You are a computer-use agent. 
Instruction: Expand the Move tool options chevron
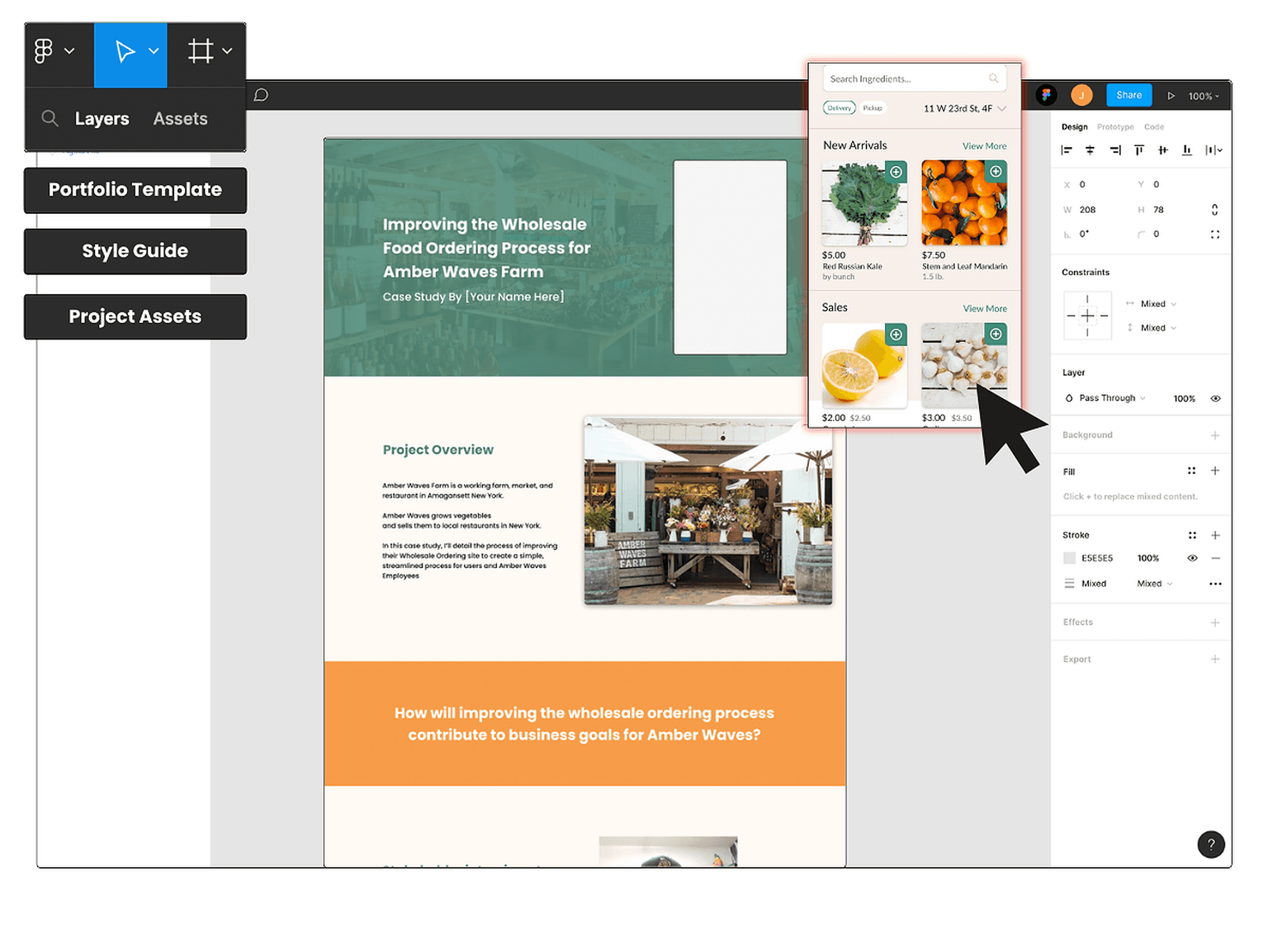154,51
